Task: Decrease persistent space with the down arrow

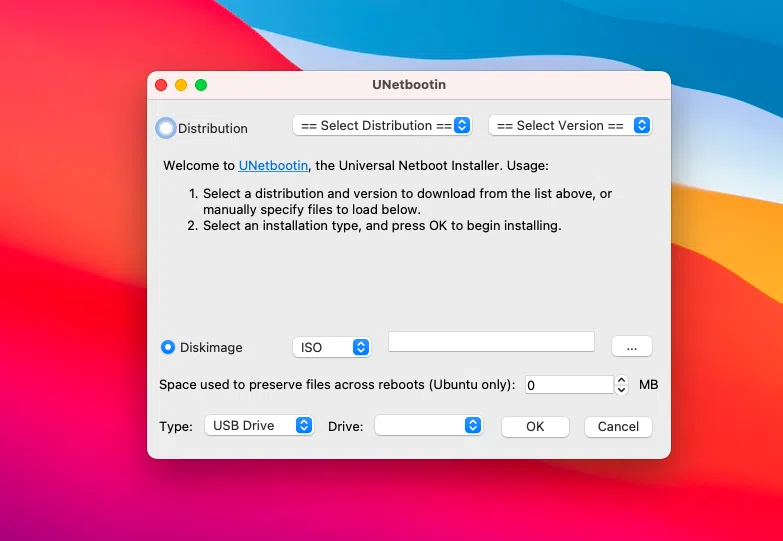Action: (x=621, y=390)
